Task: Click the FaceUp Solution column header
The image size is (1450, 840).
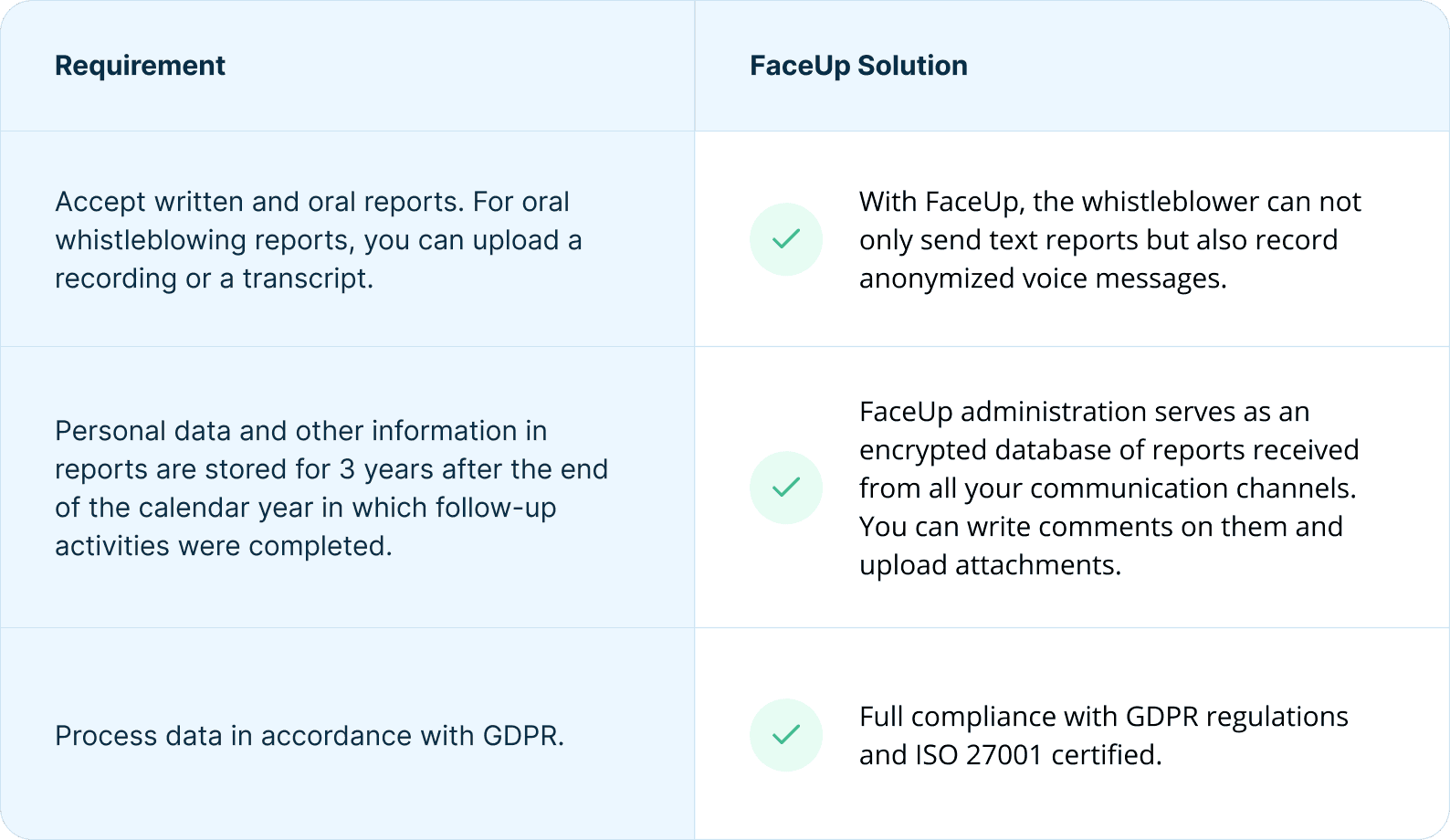Action: 858,66
